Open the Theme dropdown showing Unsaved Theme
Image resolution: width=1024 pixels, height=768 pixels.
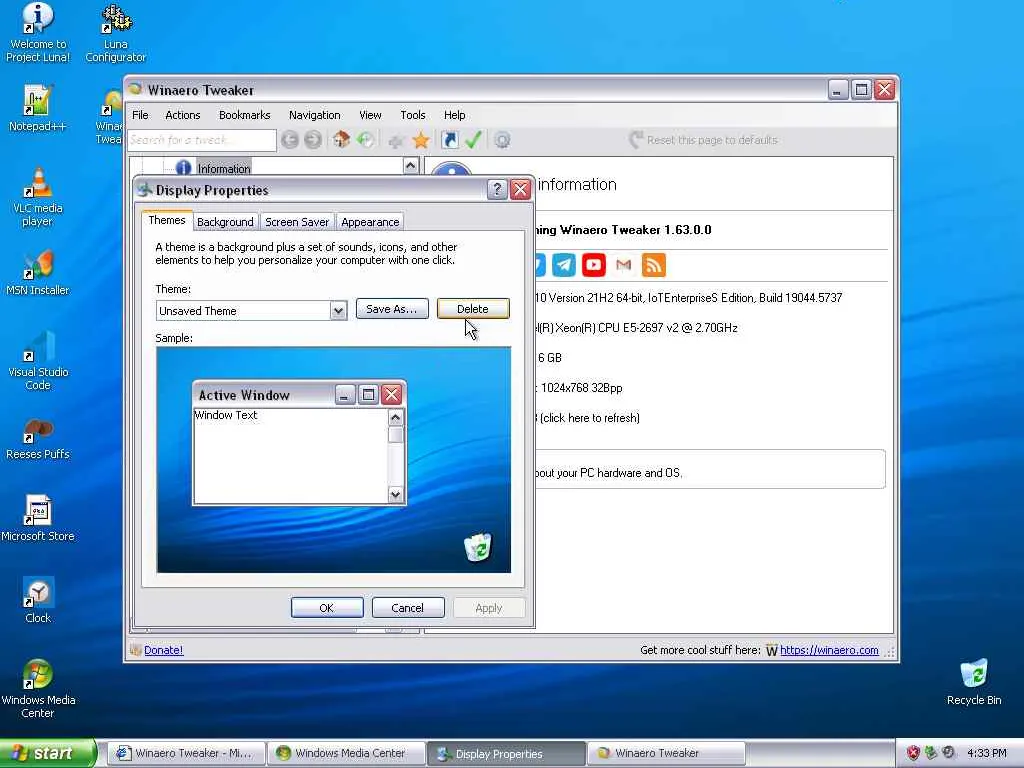(251, 310)
